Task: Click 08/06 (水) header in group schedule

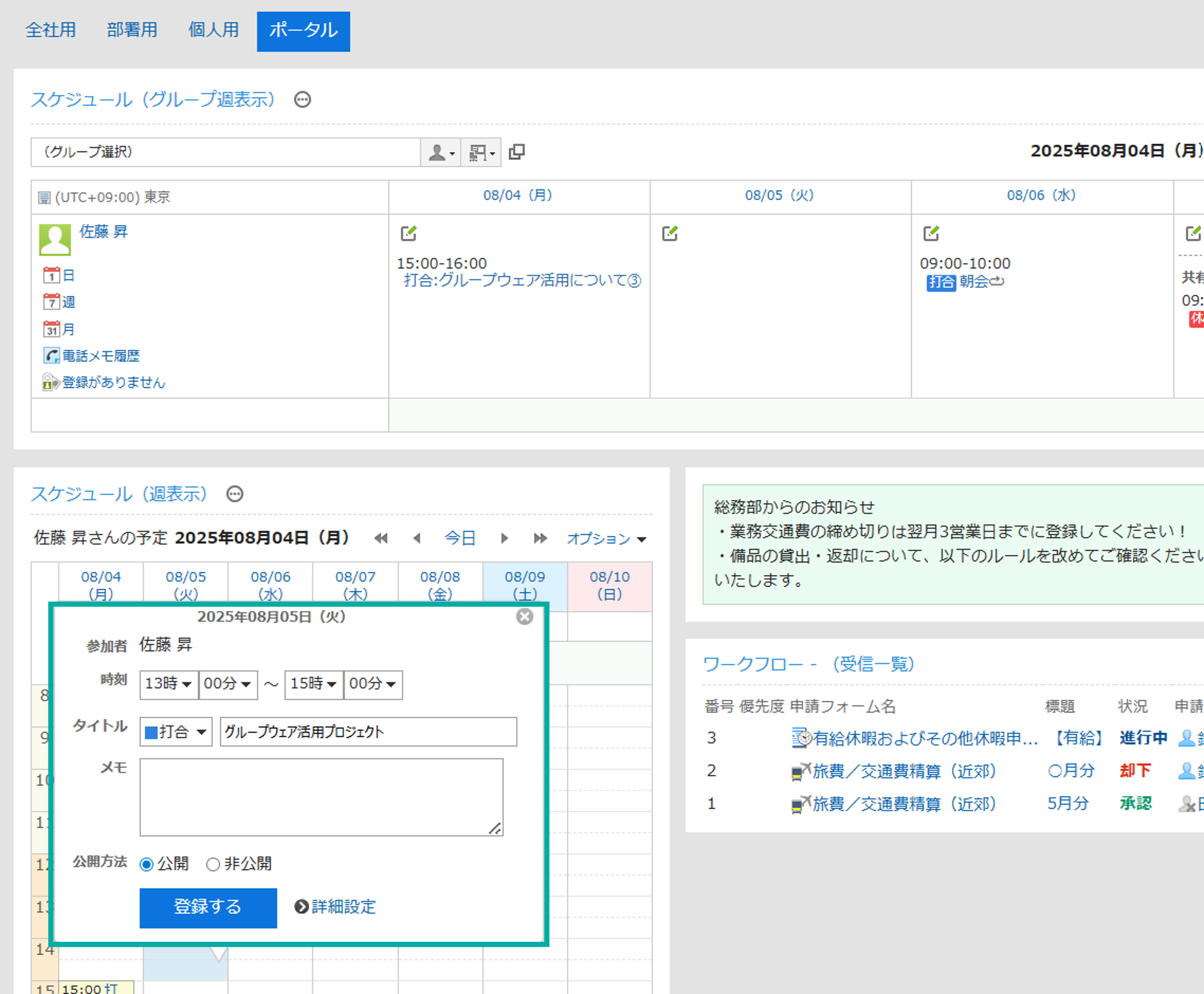Action: (x=1042, y=195)
